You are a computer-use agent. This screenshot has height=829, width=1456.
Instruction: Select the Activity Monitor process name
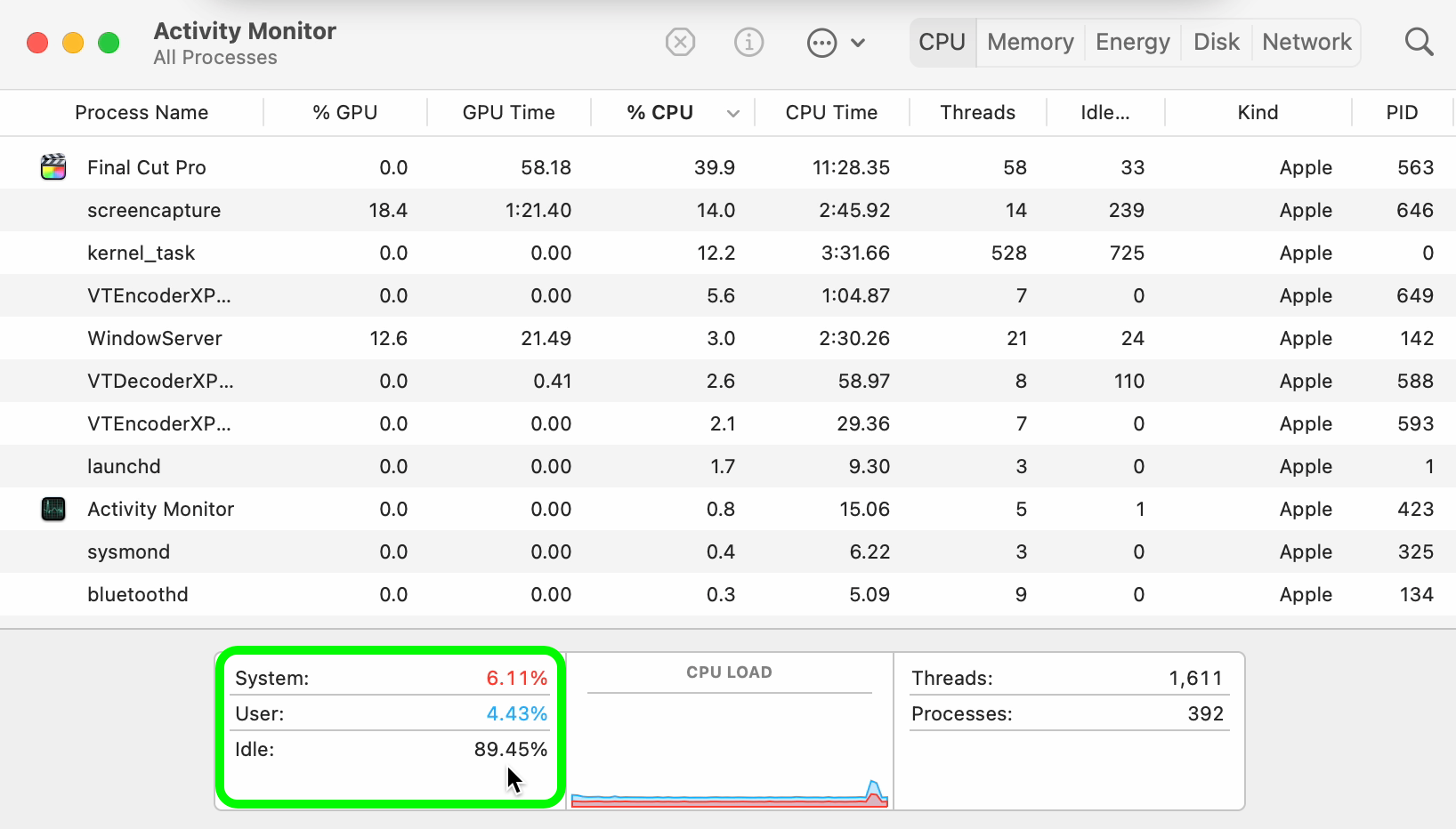tap(160, 509)
